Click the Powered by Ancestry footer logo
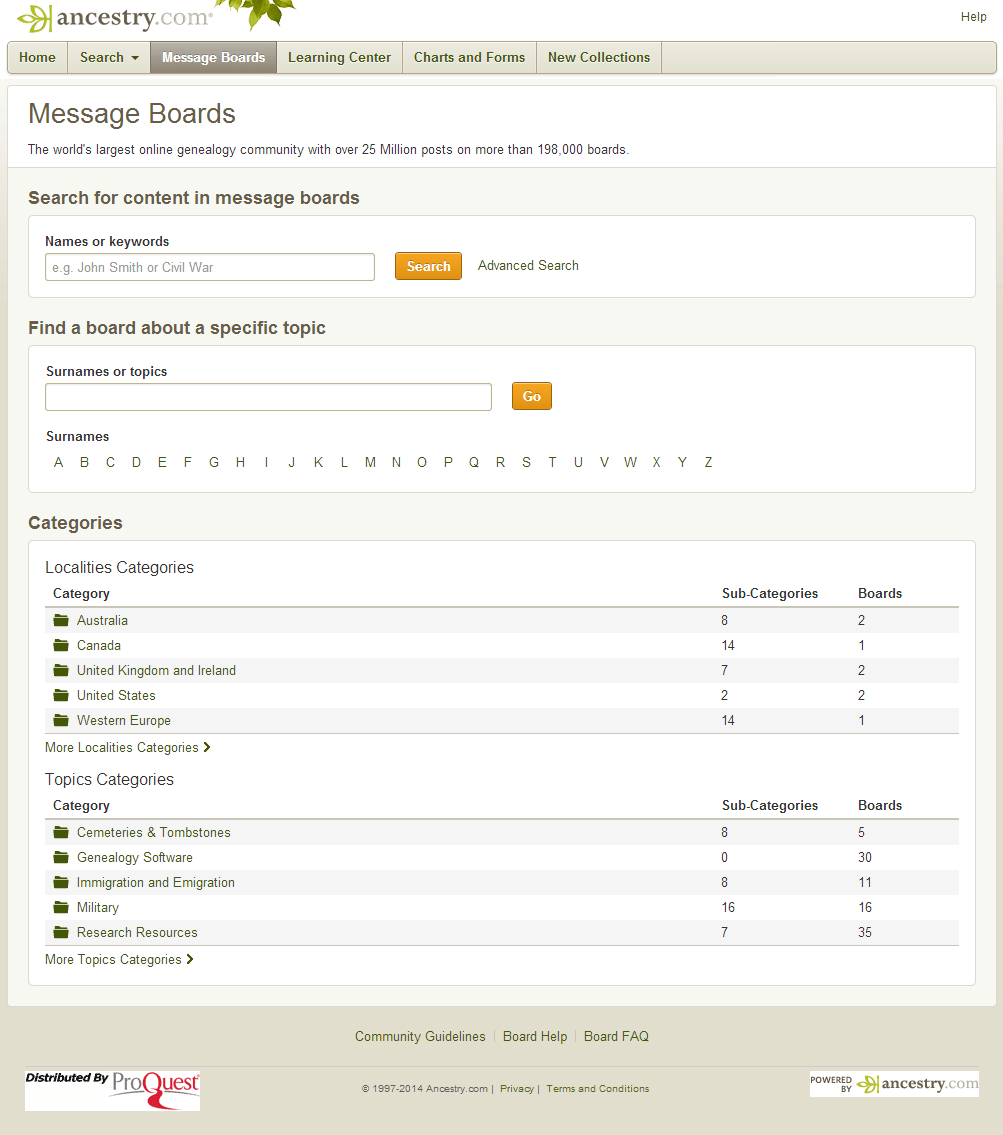 tap(894, 1083)
